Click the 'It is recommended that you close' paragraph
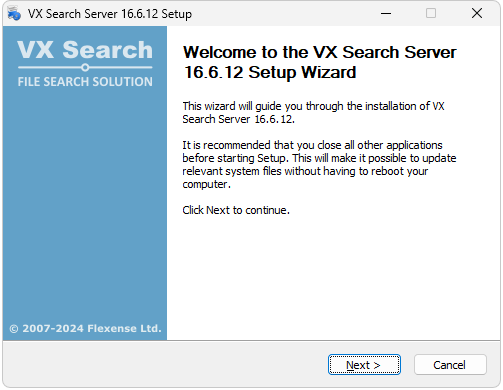 319,165
